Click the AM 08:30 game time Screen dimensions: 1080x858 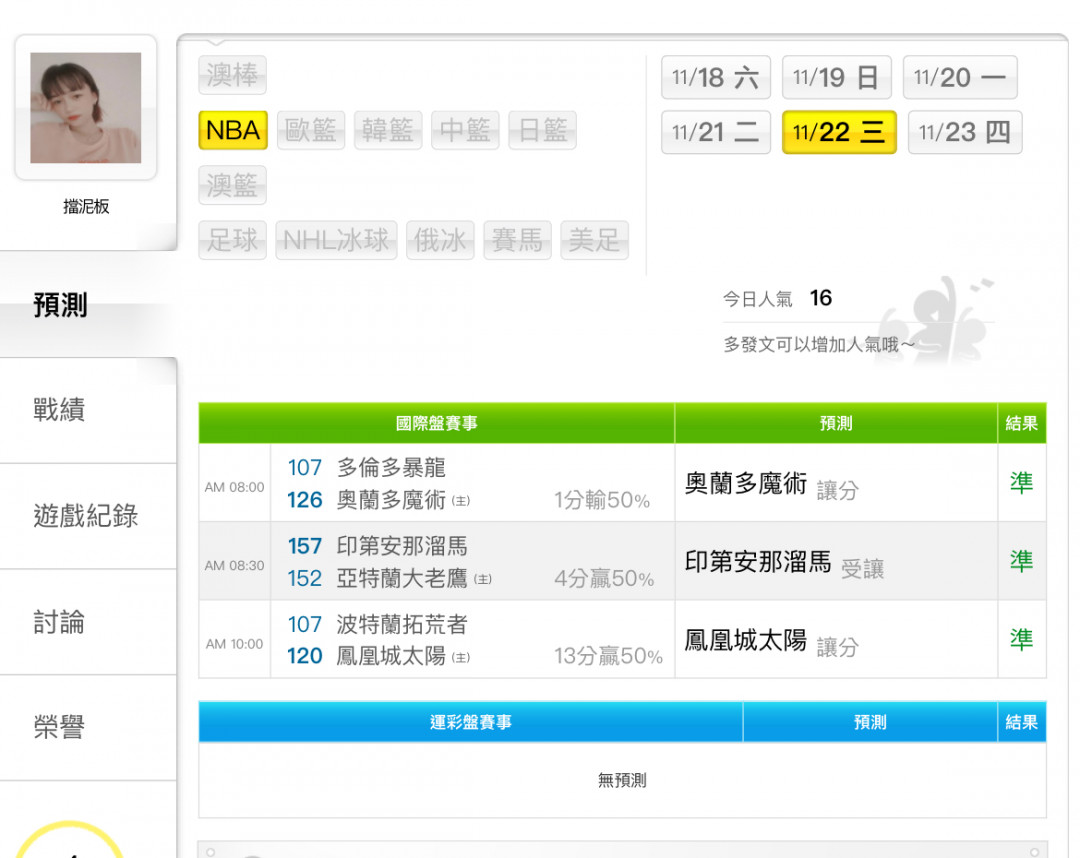[234, 565]
